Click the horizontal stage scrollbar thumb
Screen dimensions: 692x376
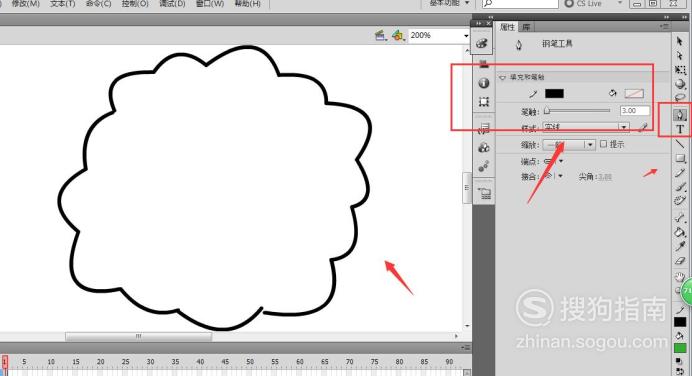tap(139, 336)
